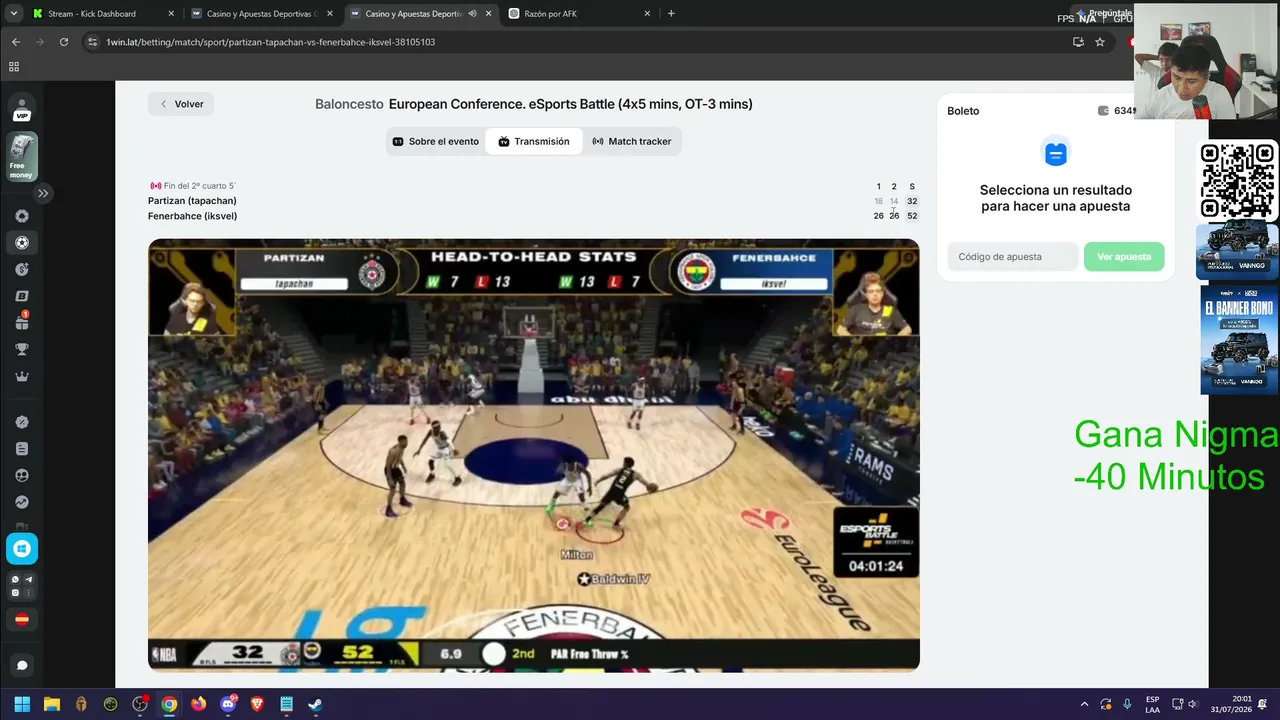Viewport: 1280px width, 720px height.
Task: Open the gift box icon with notification badge
Action: pyautogui.click(x=22, y=322)
